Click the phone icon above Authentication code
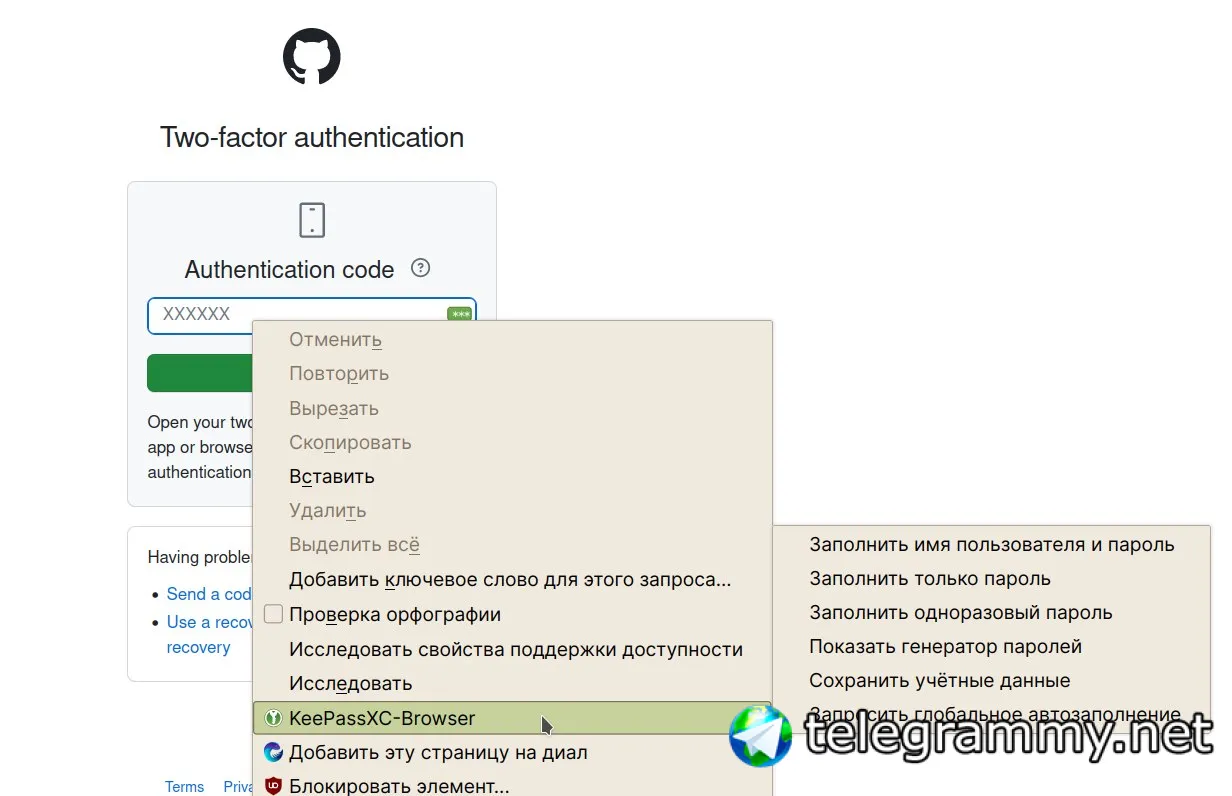The height and width of the screenshot is (796, 1232). click(x=312, y=220)
